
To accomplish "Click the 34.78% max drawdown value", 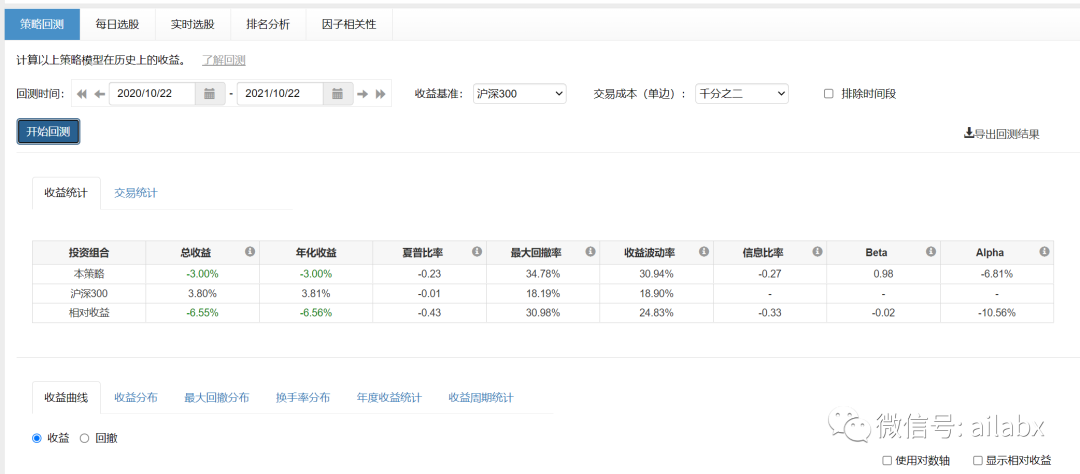I will (x=543, y=274).
